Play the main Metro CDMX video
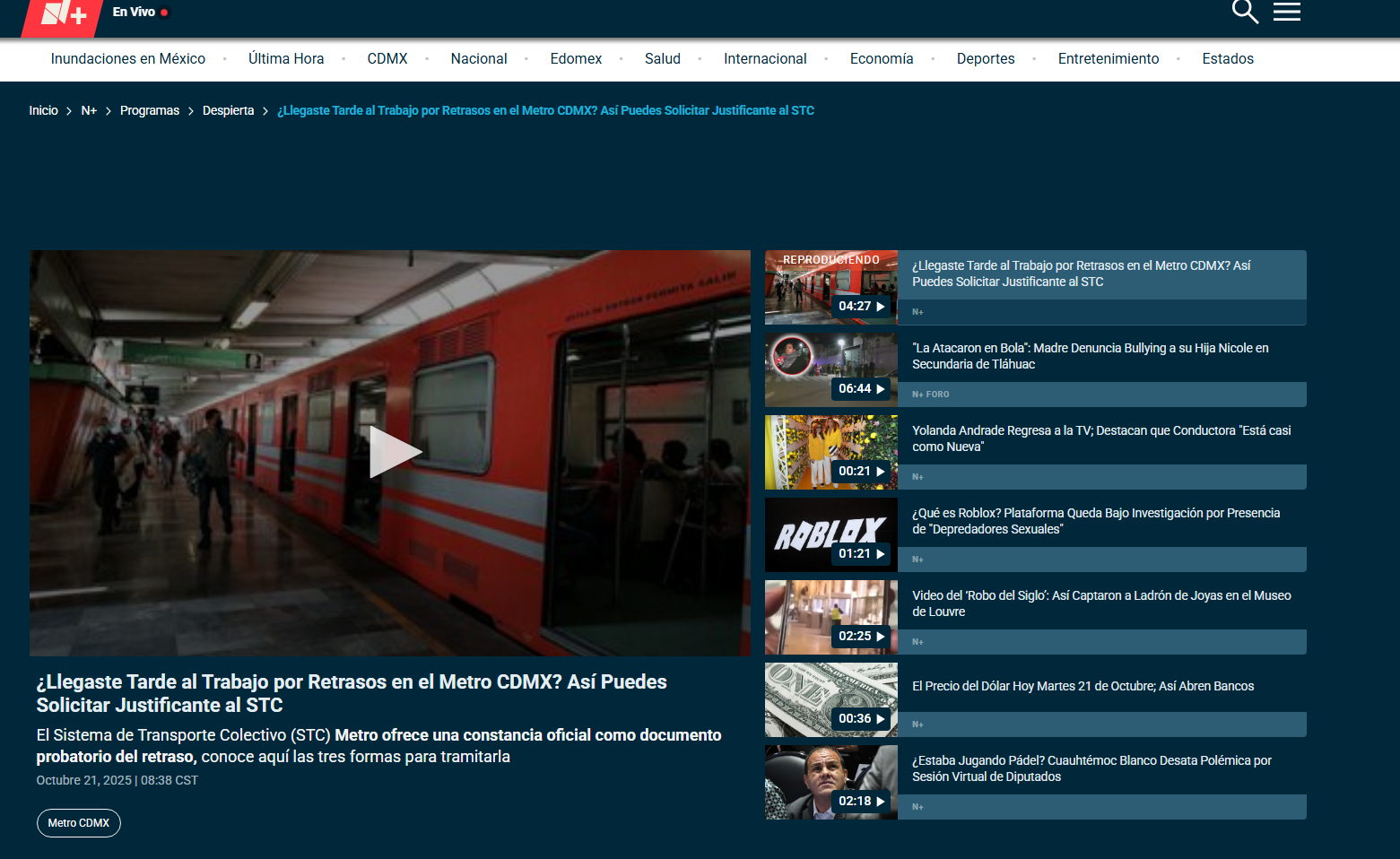This screenshot has height=859, width=1400. pyautogui.click(x=395, y=452)
